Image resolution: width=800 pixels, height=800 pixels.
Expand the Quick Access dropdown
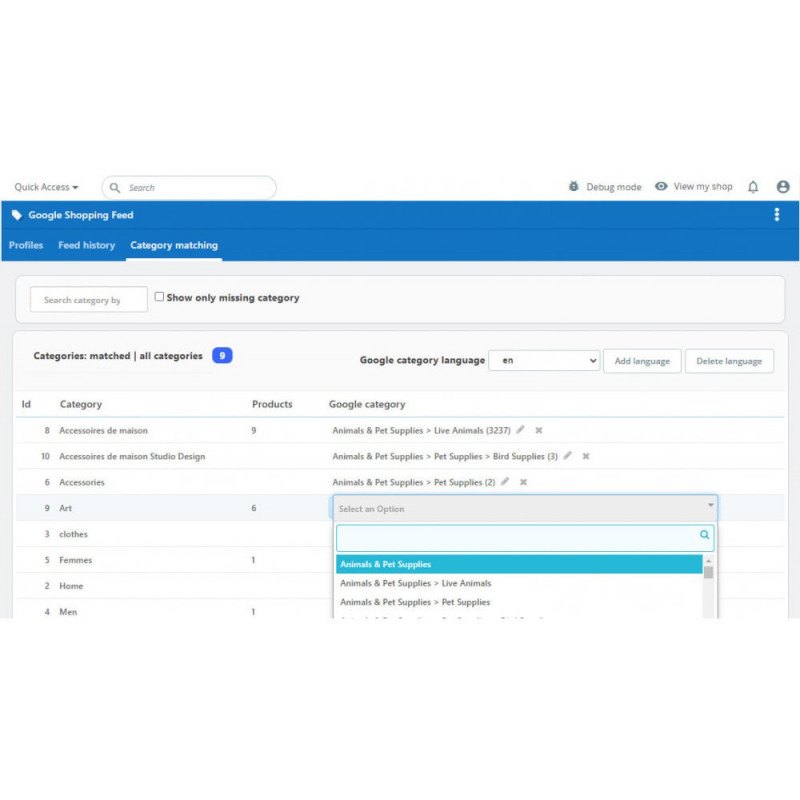tap(46, 187)
